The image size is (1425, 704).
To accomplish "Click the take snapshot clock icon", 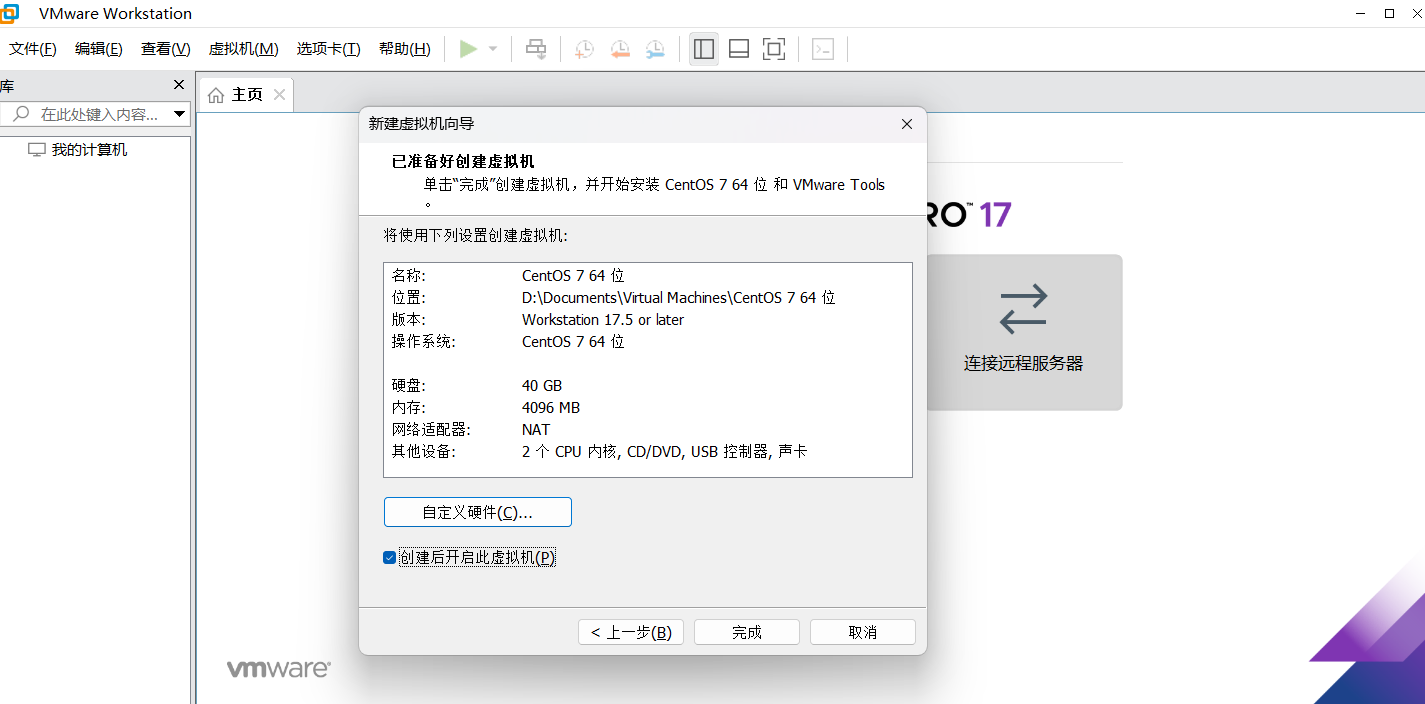I will point(584,49).
